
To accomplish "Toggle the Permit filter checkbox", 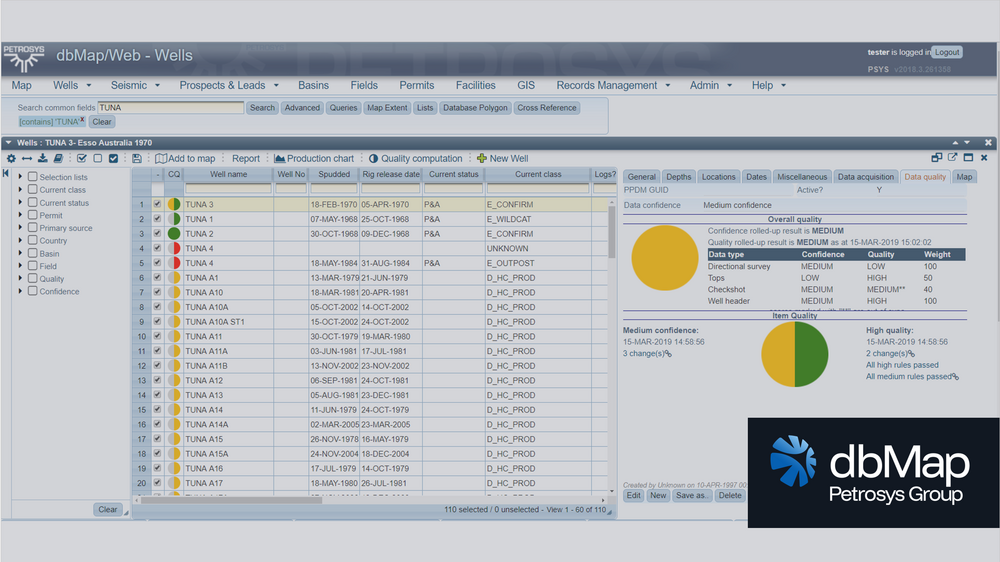I will click(33, 215).
